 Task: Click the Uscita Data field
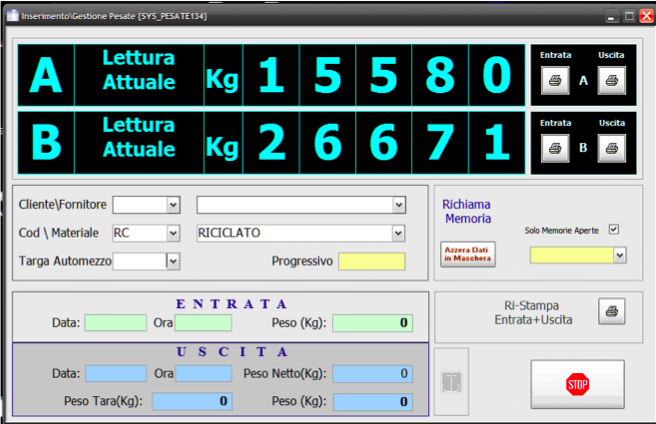point(116,373)
